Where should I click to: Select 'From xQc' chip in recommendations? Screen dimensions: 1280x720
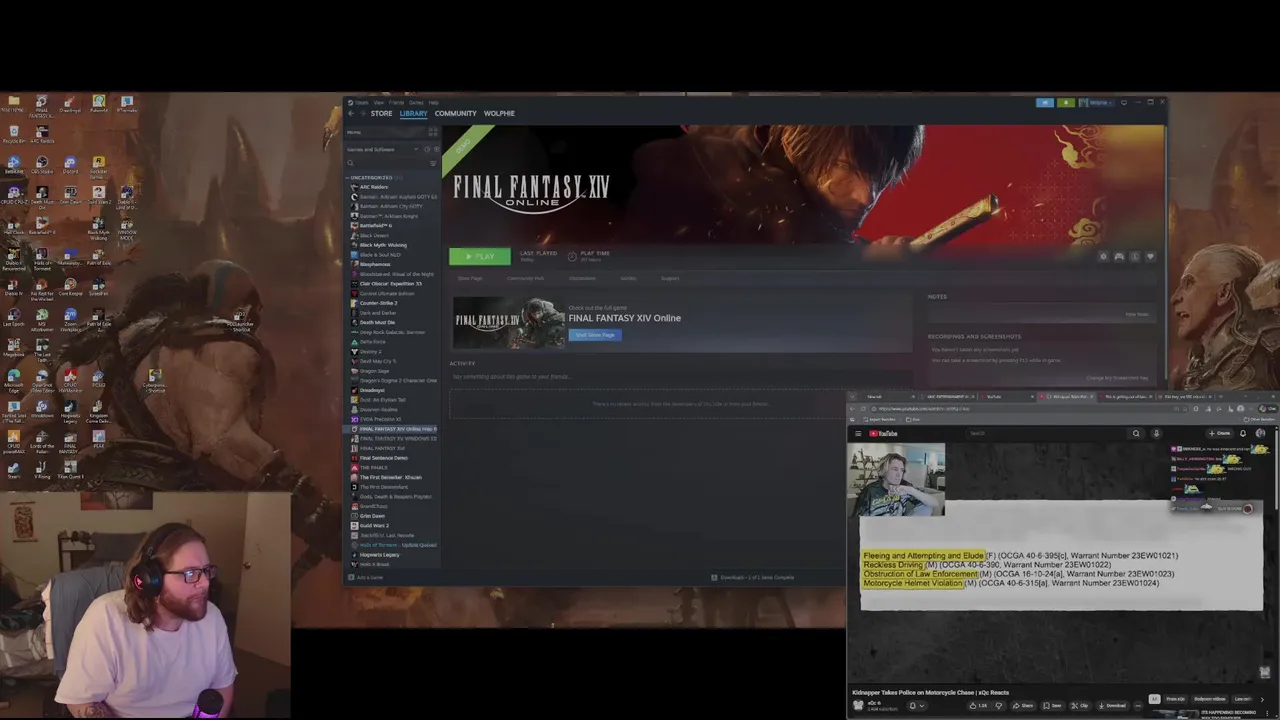pyautogui.click(x=1176, y=699)
